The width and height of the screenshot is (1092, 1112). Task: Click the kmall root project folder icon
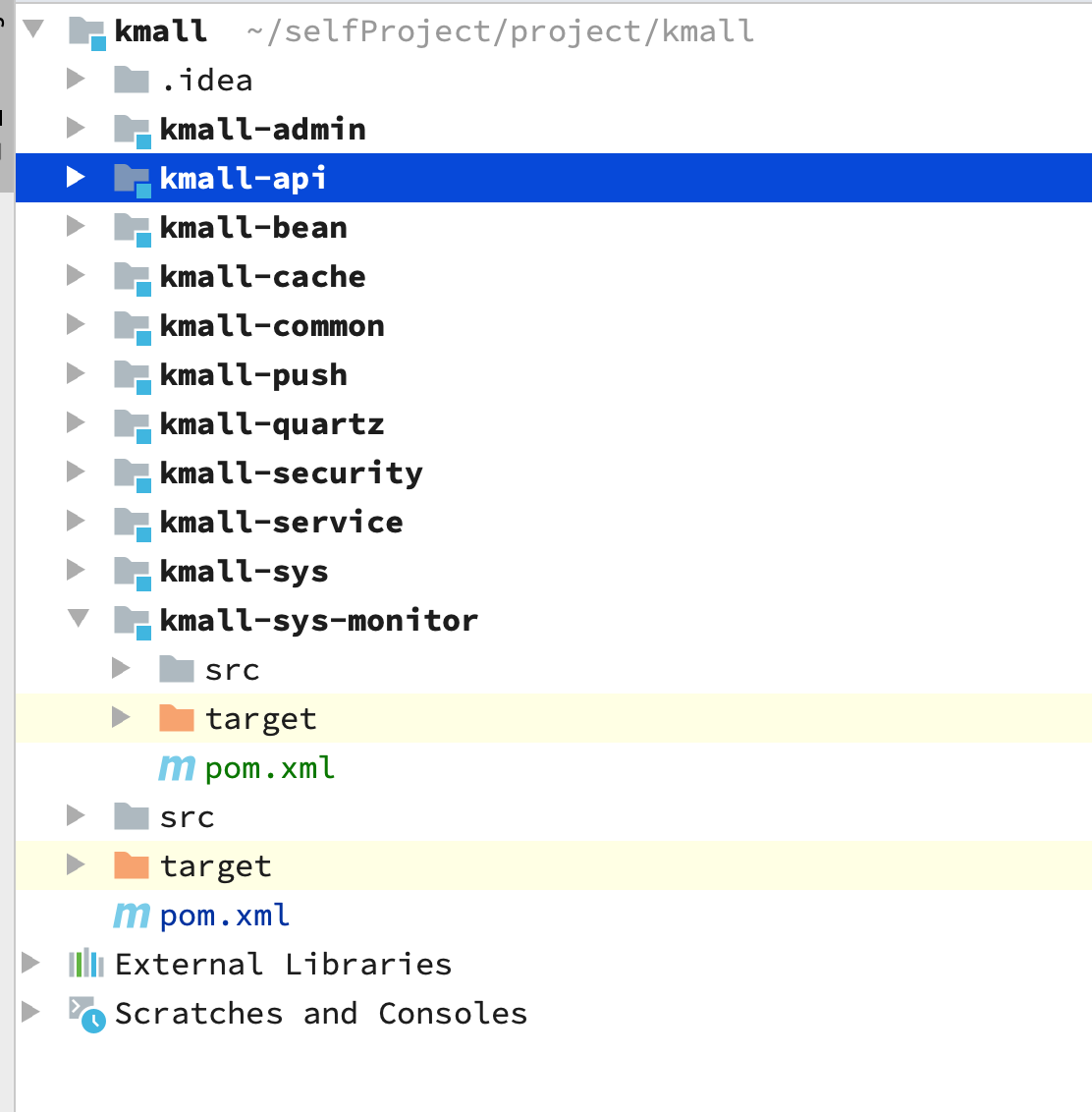click(87, 32)
